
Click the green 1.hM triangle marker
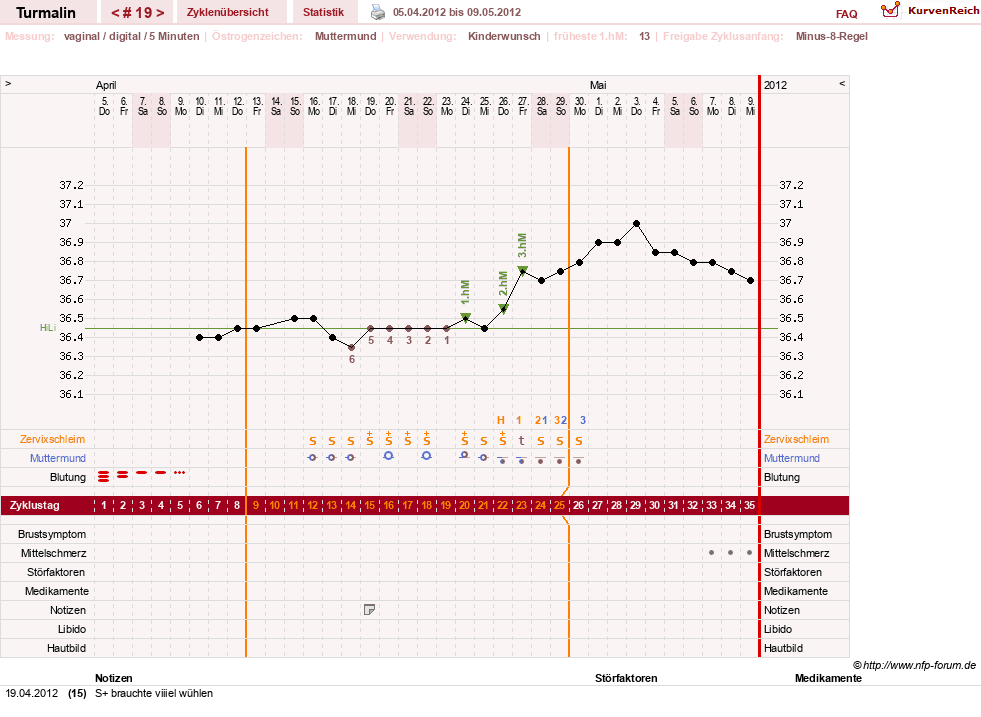click(x=465, y=318)
